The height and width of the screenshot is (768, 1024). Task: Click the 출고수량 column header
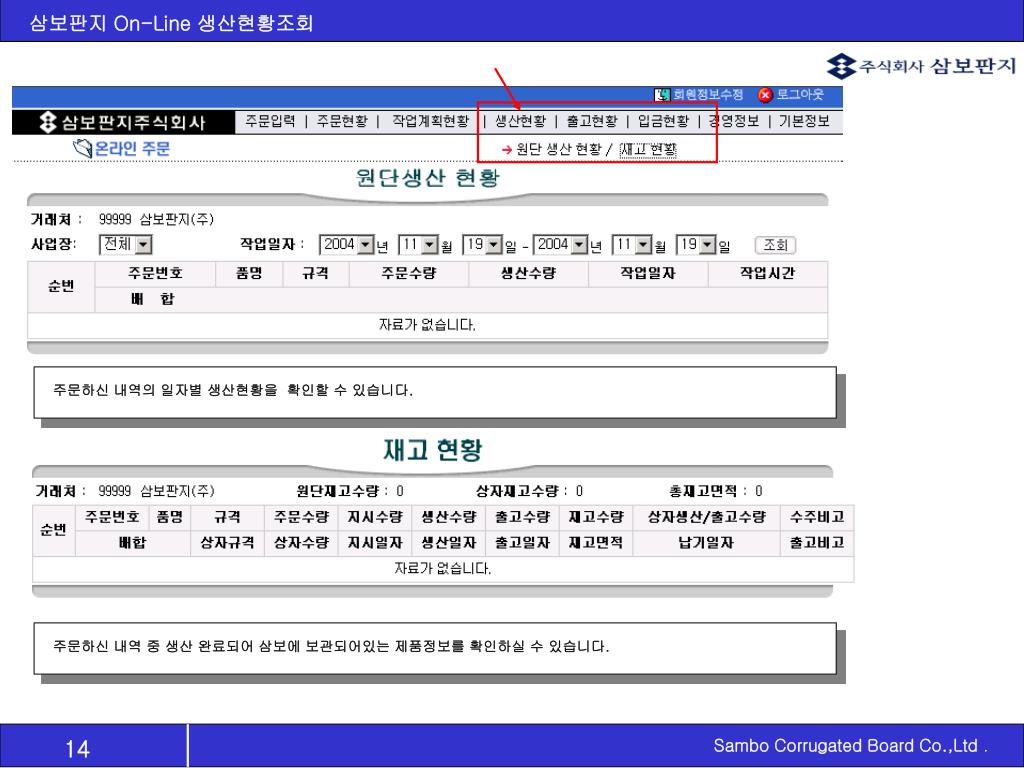tap(522, 517)
